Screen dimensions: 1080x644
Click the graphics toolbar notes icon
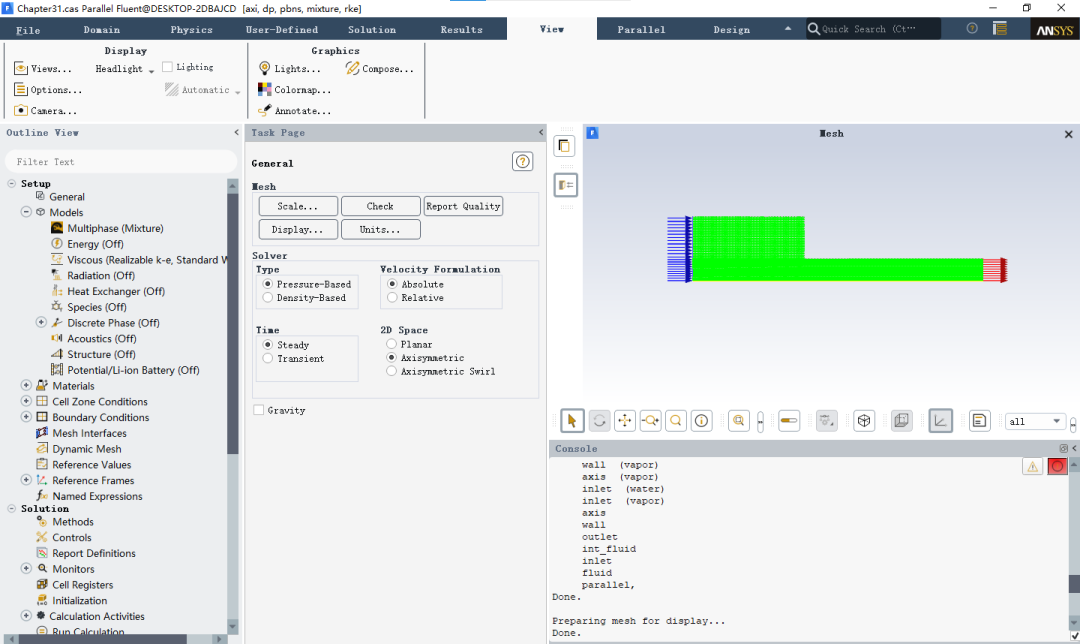979,421
